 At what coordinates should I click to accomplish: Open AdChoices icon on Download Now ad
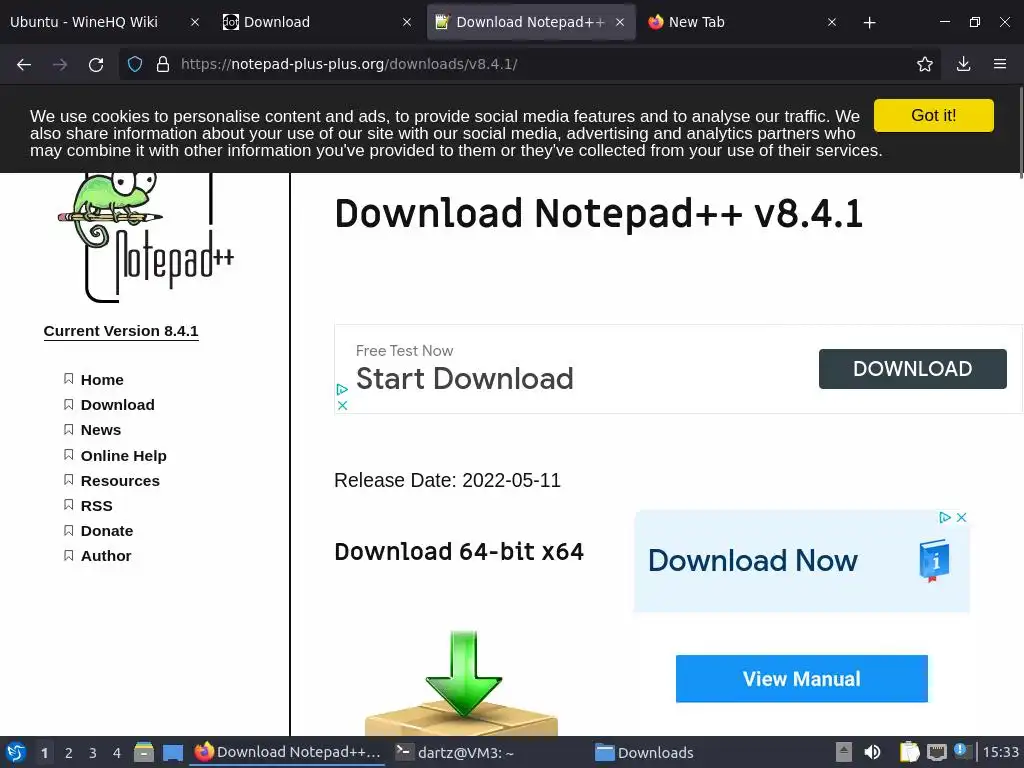point(944,517)
